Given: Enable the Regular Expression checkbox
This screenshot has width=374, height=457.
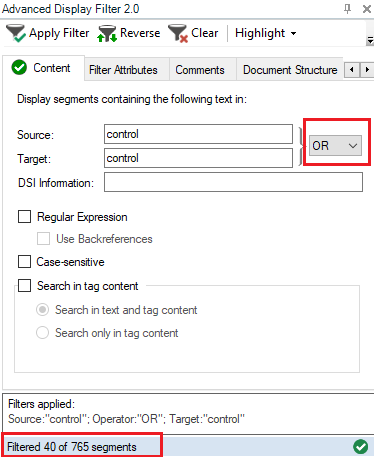Looking at the screenshot, I should tap(25, 217).
